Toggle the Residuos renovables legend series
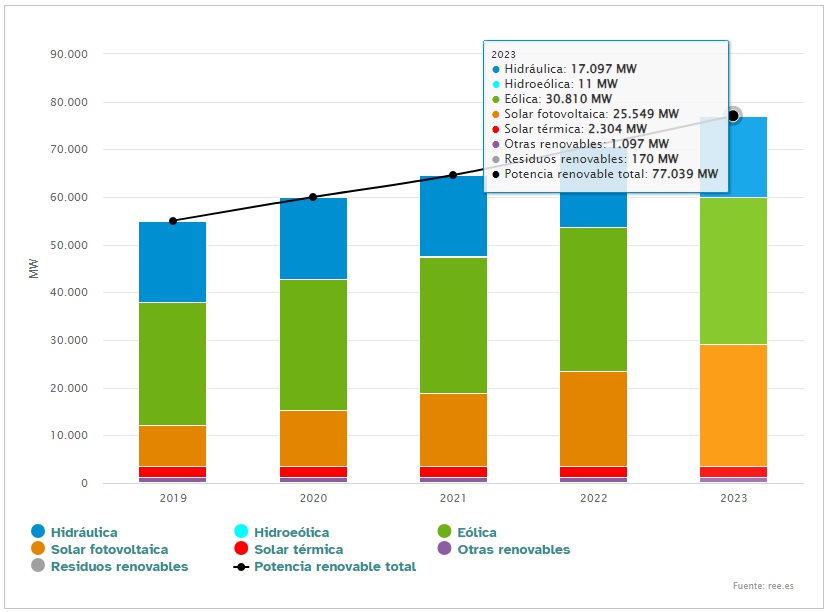831x612 pixels. tap(110, 566)
